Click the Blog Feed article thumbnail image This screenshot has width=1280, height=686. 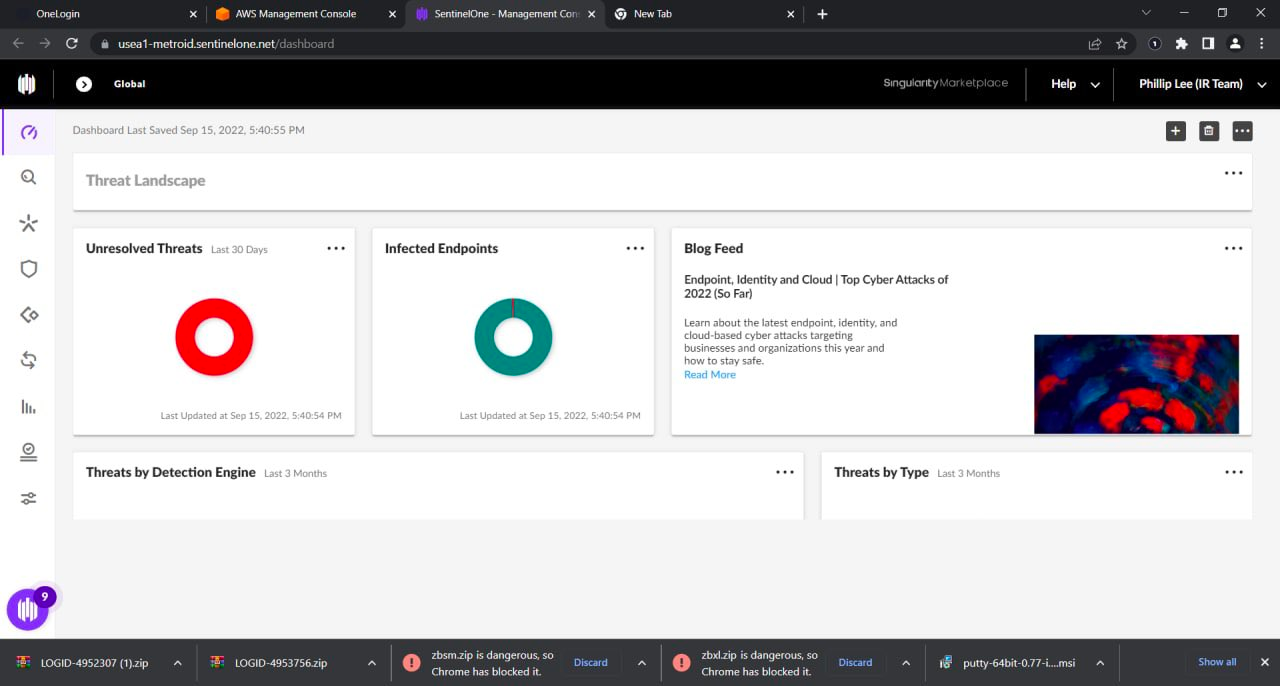[1136, 384]
